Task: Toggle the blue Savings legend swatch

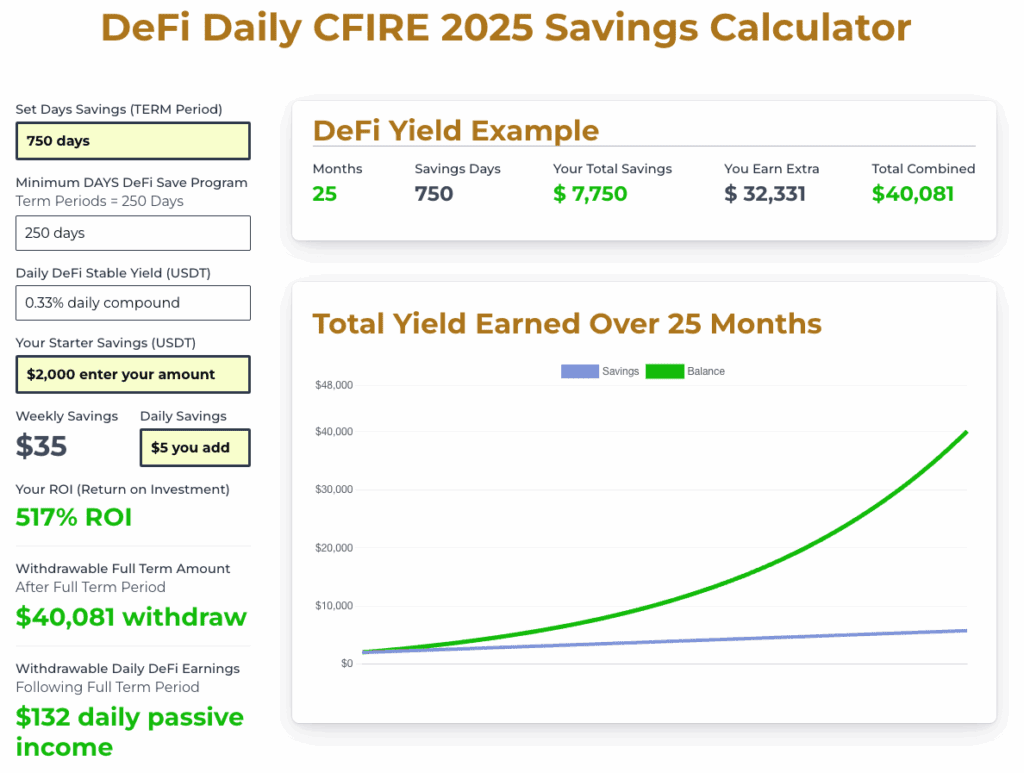Action: pos(580,371)
